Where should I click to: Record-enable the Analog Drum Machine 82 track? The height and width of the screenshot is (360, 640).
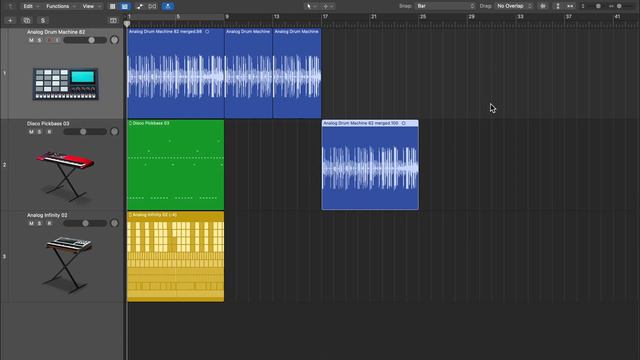click(49, 40)
